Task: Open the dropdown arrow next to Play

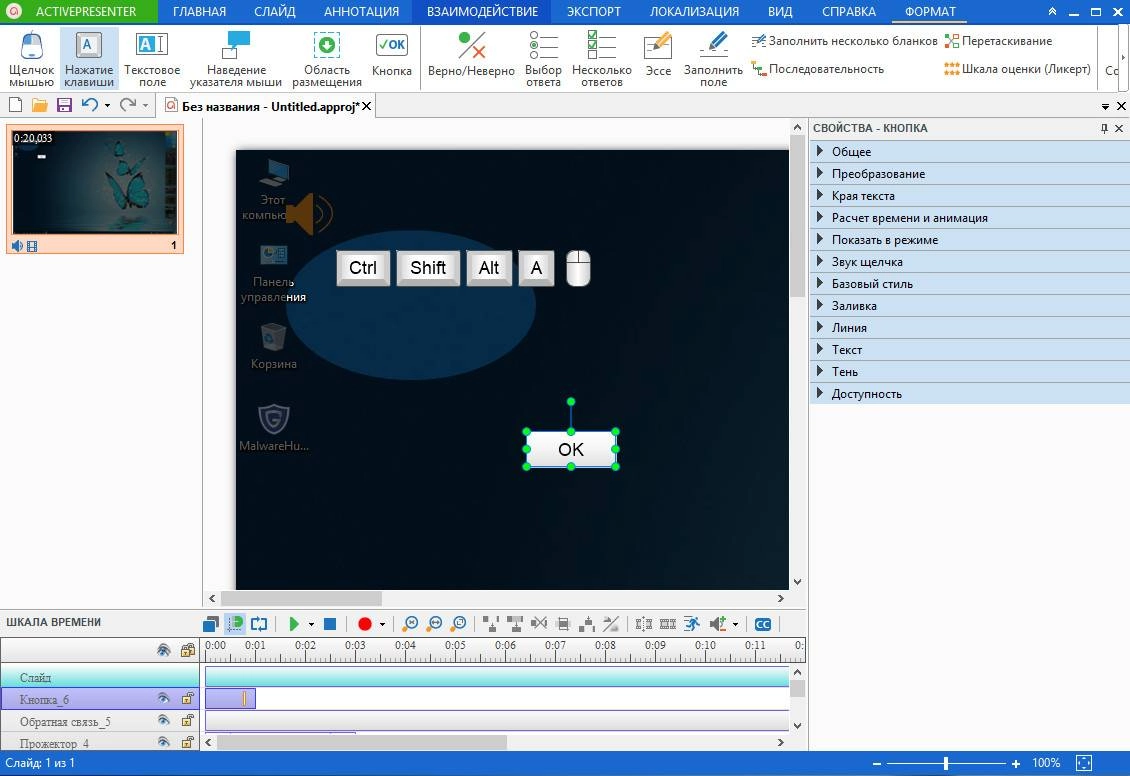Action: pos(311,625)
